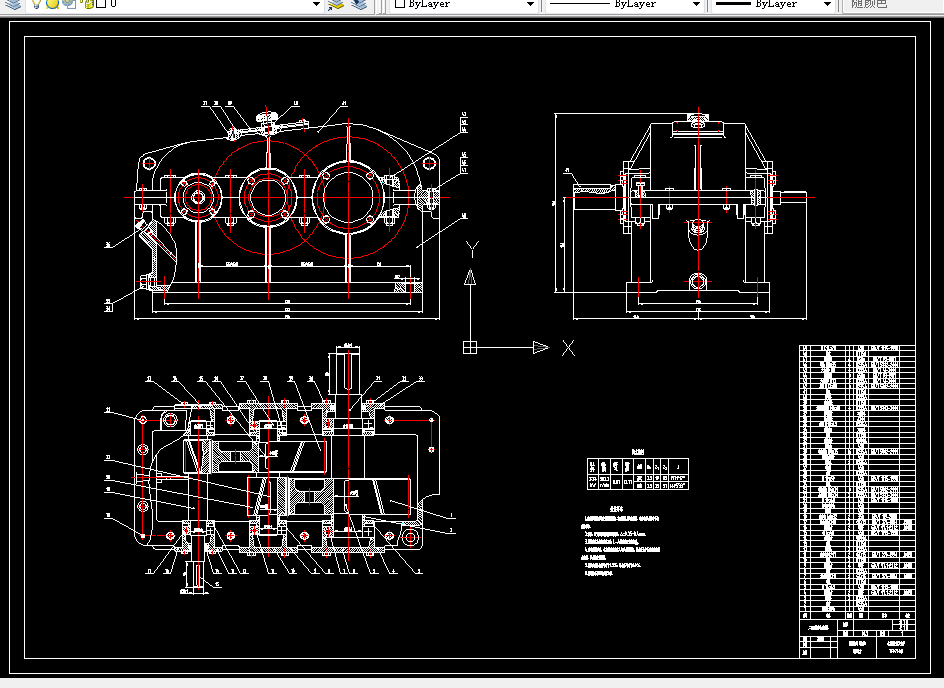This screenshot has height=688, width=944.
Task: Open the ByLayer color control dropdown
Action: [464, 4]
